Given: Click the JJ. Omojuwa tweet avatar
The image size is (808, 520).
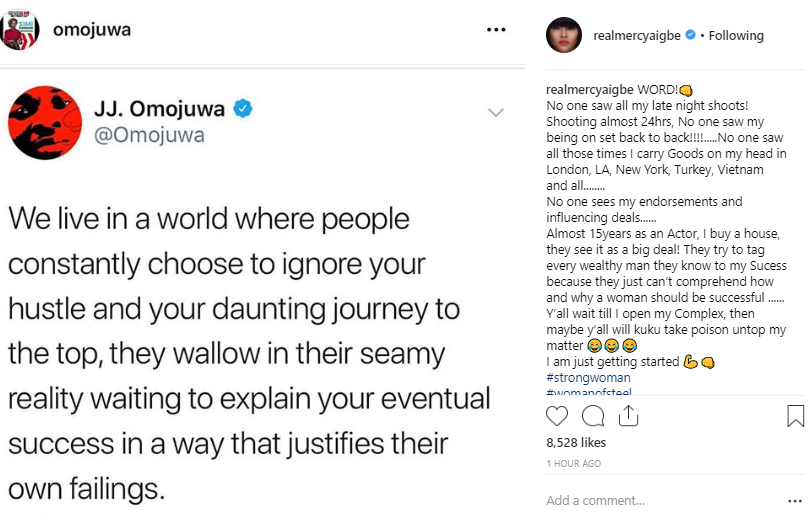Looking at the screenshot, I should click(44, 122).
